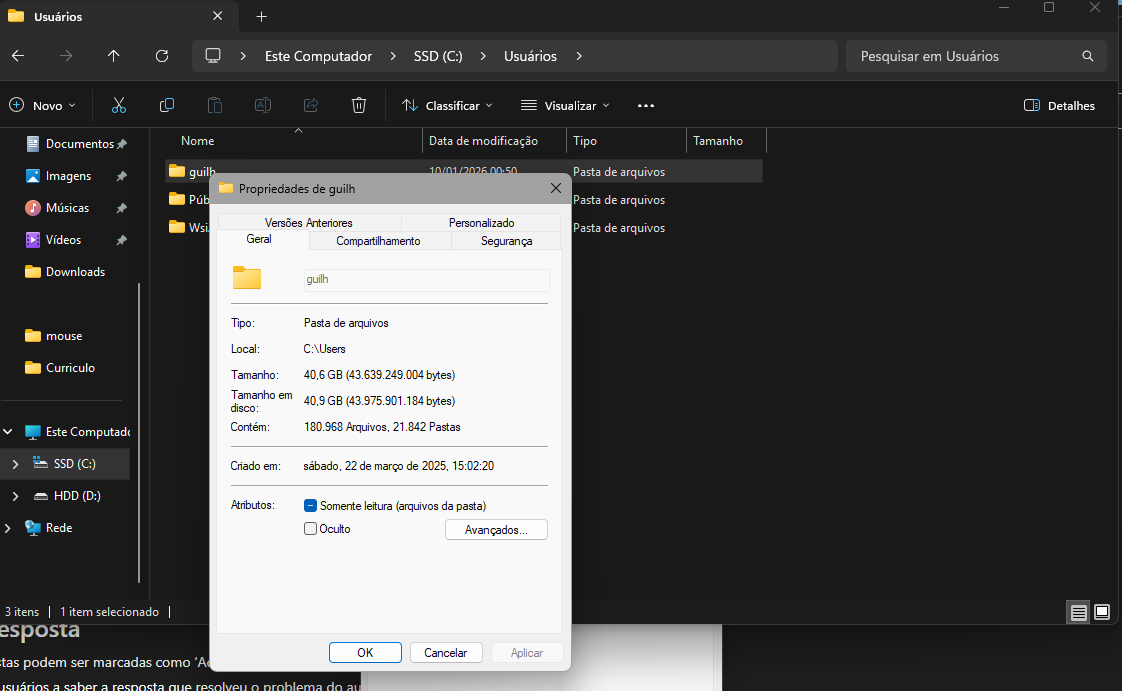This screenshot has width=1122, height=691.
Task: Open the Visualizar dropdown
Action: [x=565, y=105]
